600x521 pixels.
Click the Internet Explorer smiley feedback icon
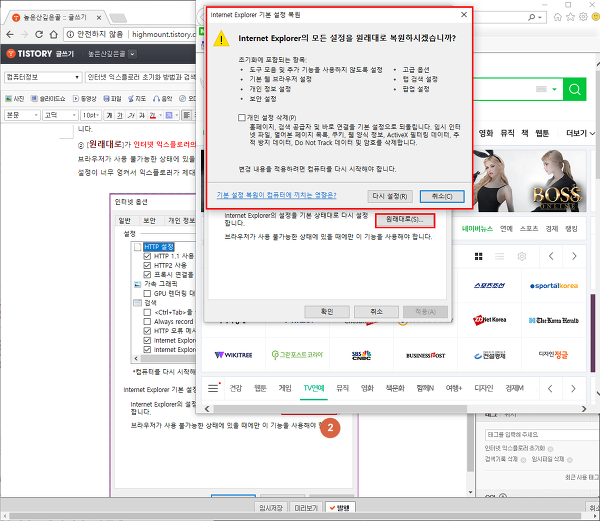tap(596, 17)
